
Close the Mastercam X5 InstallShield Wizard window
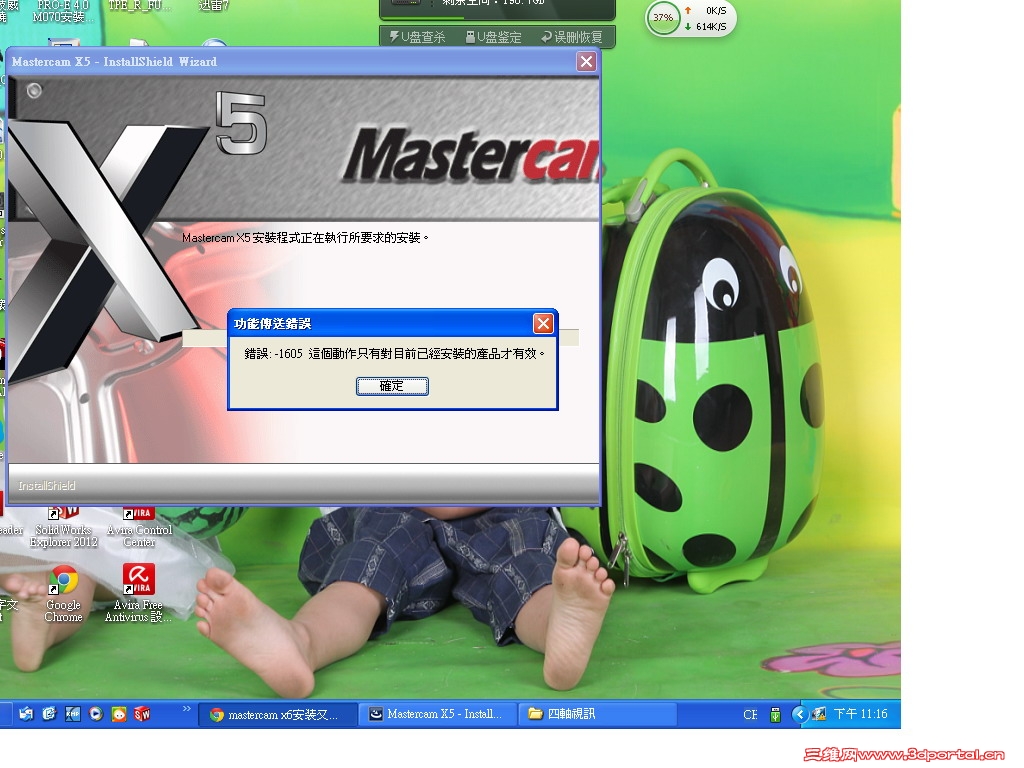pyautogui.click(x=586, y=61)
